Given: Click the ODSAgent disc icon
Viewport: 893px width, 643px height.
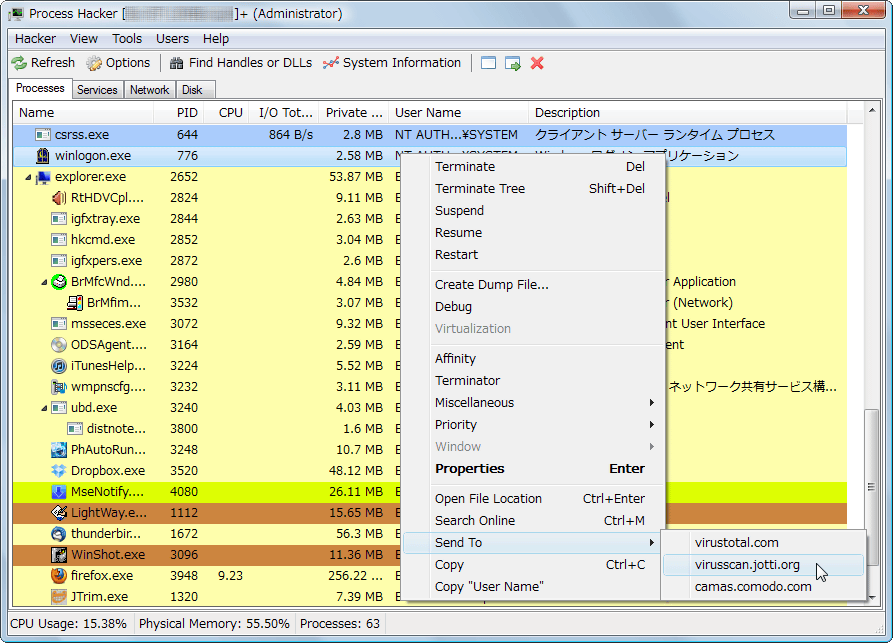Looking at the screenshot, I should click(x=59, y=345).
